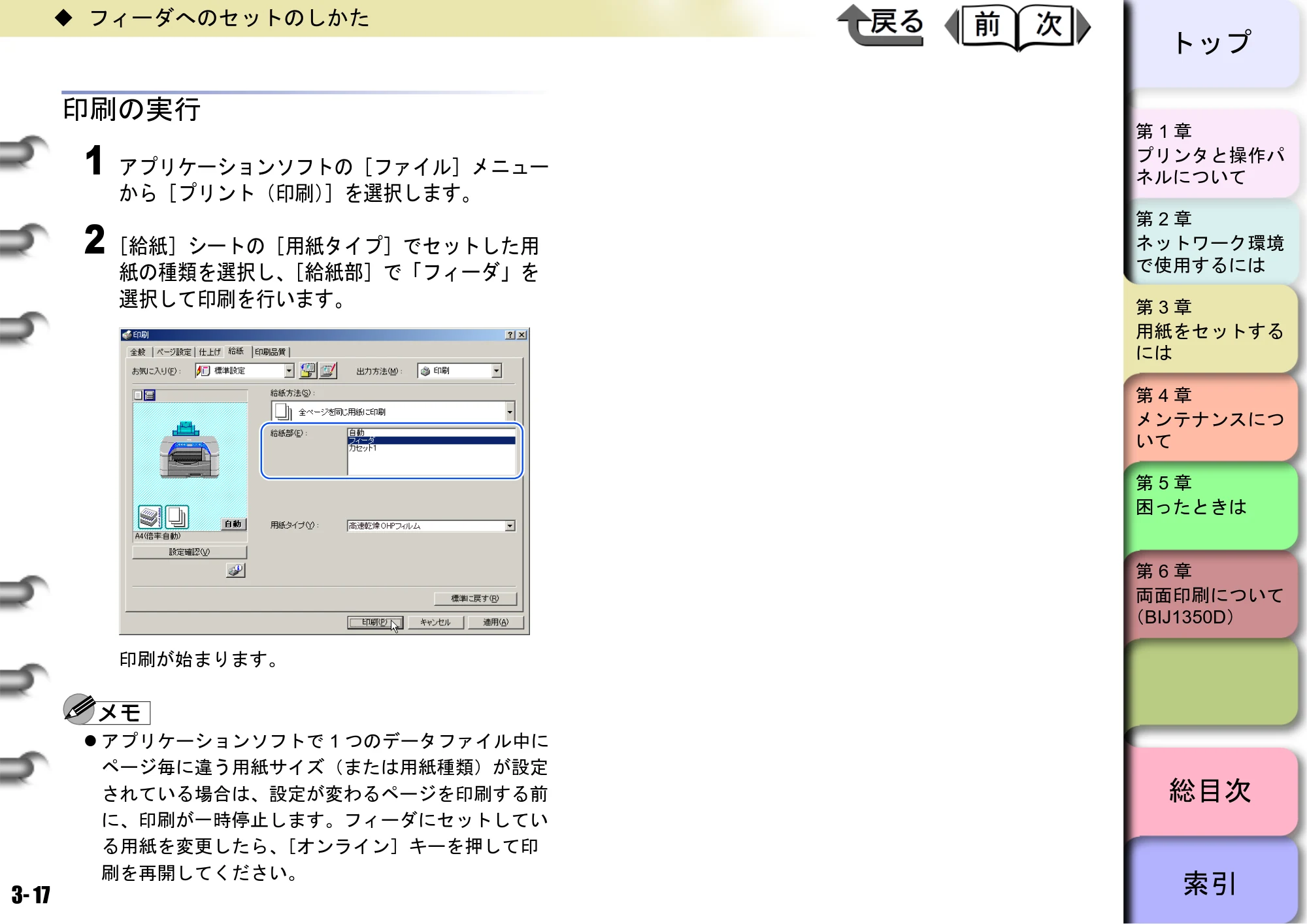Select the 給紙 tab
Image resolution: width=1307 pixels, height=924 pixels.
[x=236, y=351]
